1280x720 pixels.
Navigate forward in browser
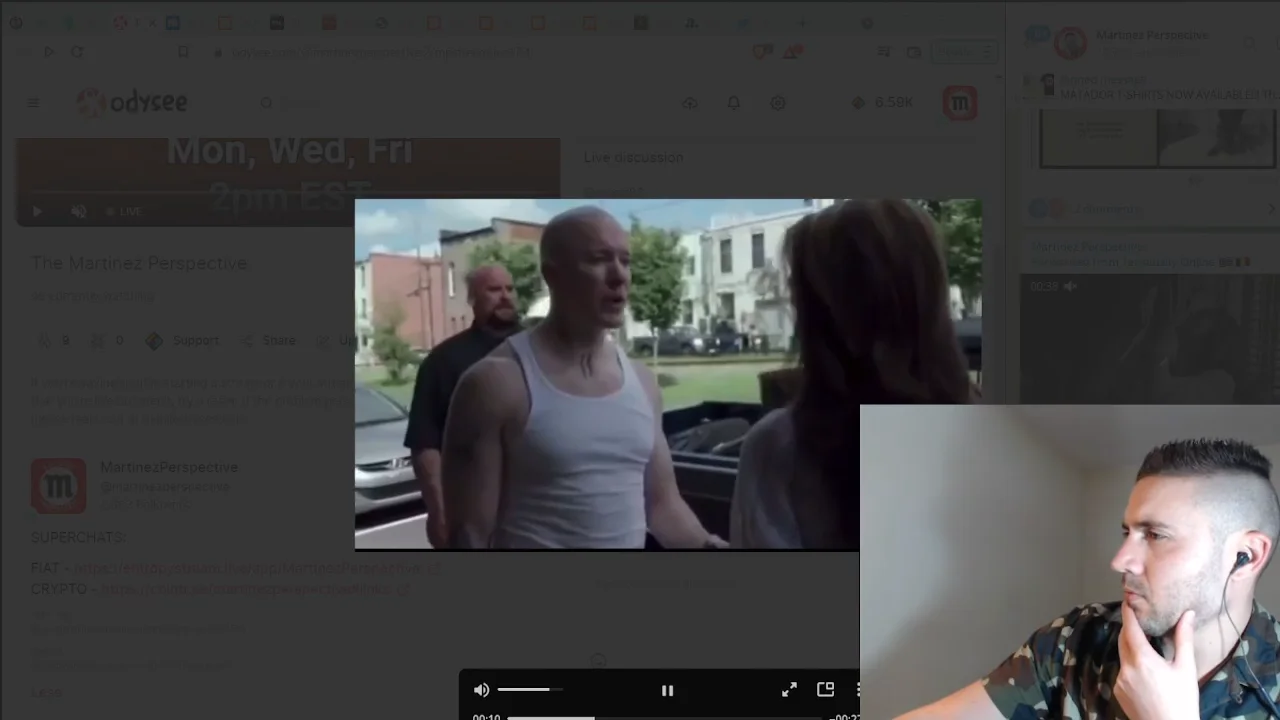(x=48, y=52)
